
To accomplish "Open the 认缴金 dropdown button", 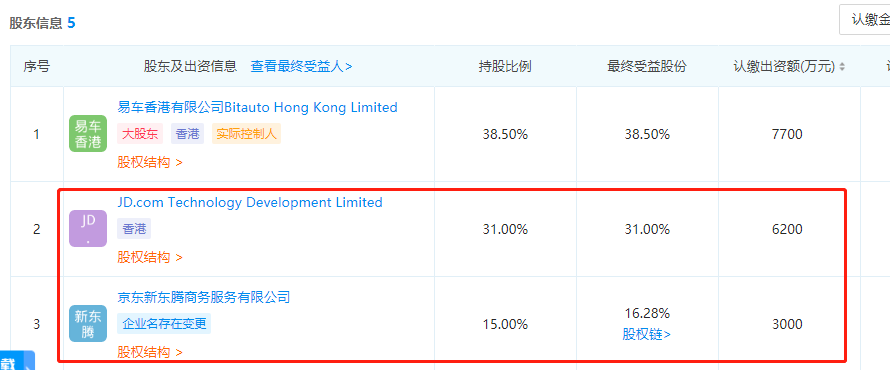I will point(864,20).
